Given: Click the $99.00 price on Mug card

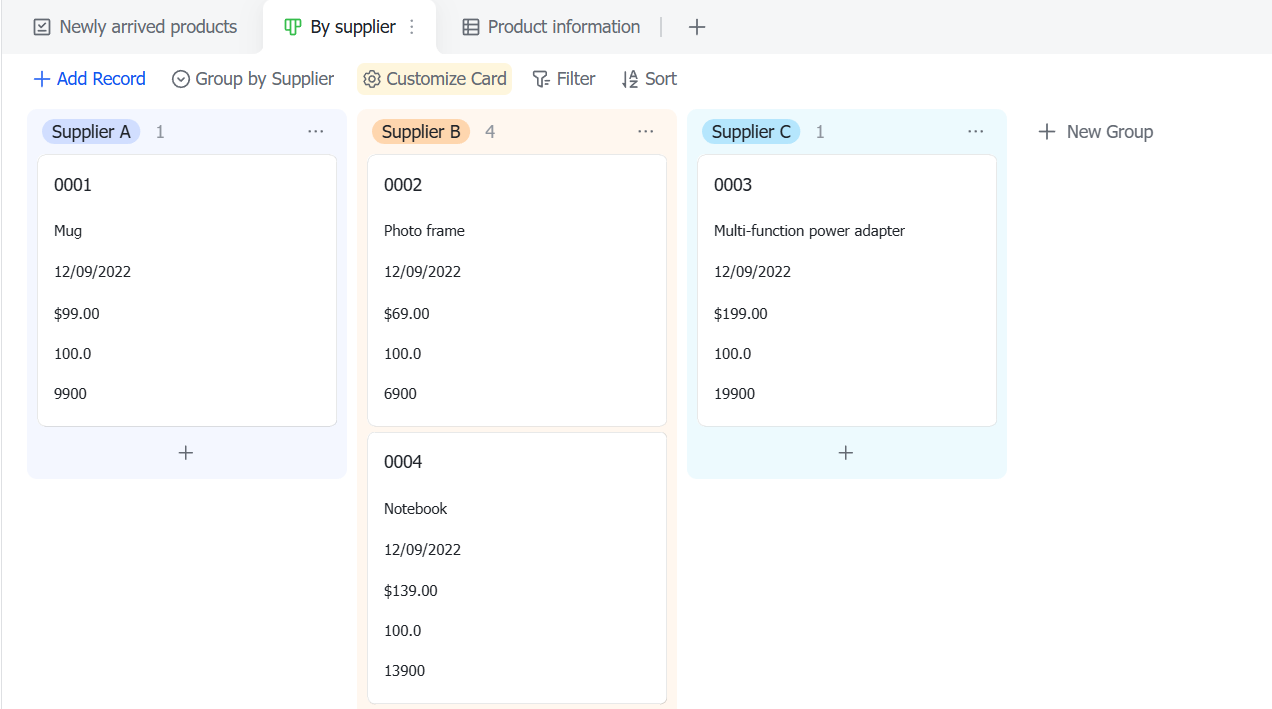Looking at the screenshot, I should pos(77,314).
